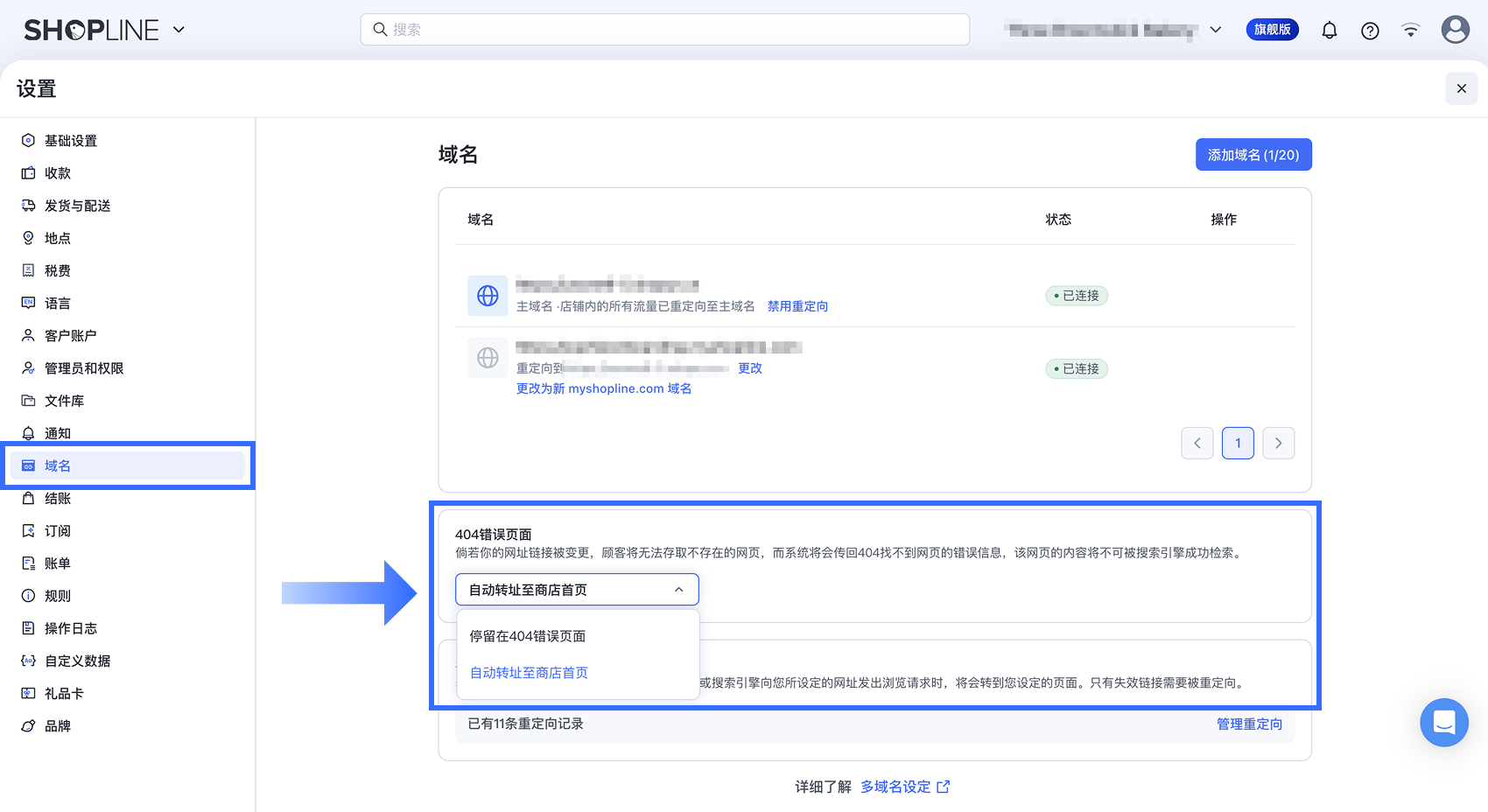Image resolution: width=1488 pixels, height=812 pixels.
Task: Open the user avatar account menu
Action: [1455, 30]
